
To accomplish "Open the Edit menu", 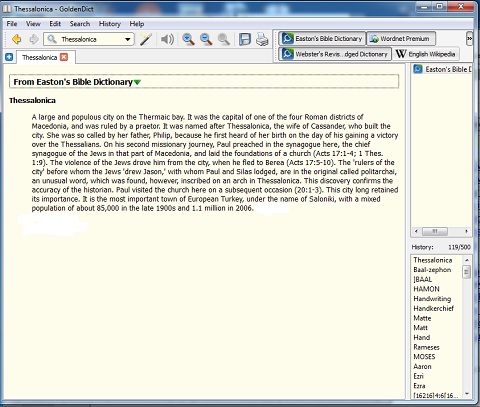I will click(x=55, y=24).
